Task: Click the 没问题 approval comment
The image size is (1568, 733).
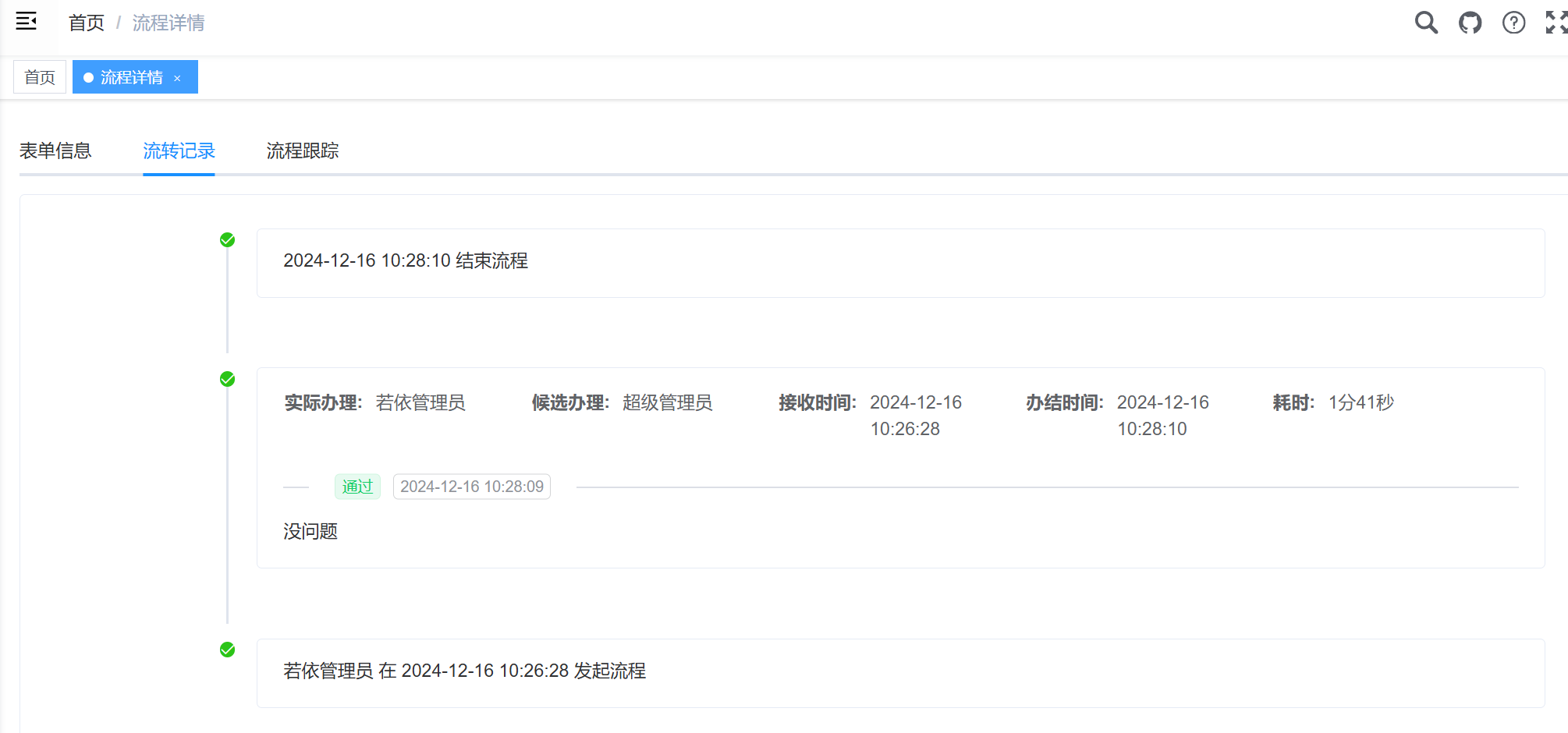Action: [x=310, y=532]
